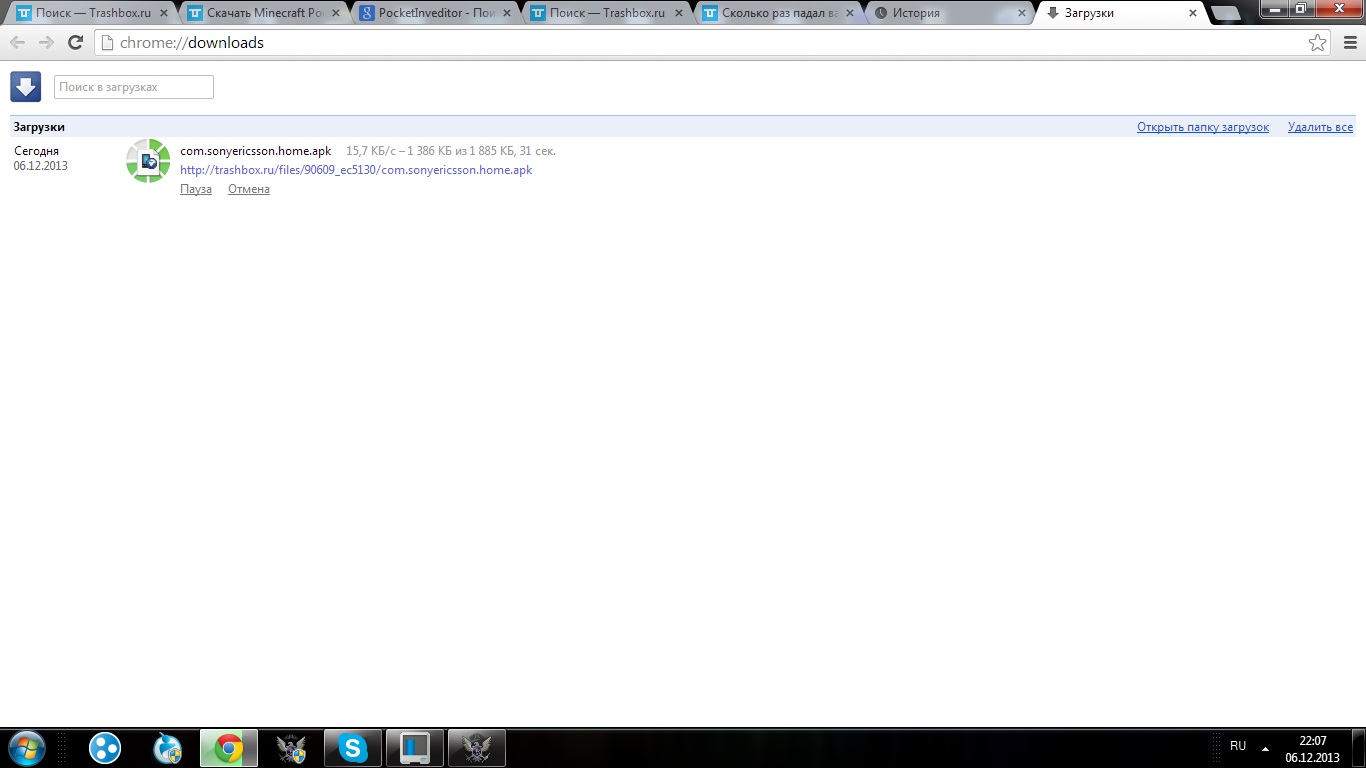Open Skype from the taskbar
The width and height of the screenshot is (1366, 768).
coord(353,748)
